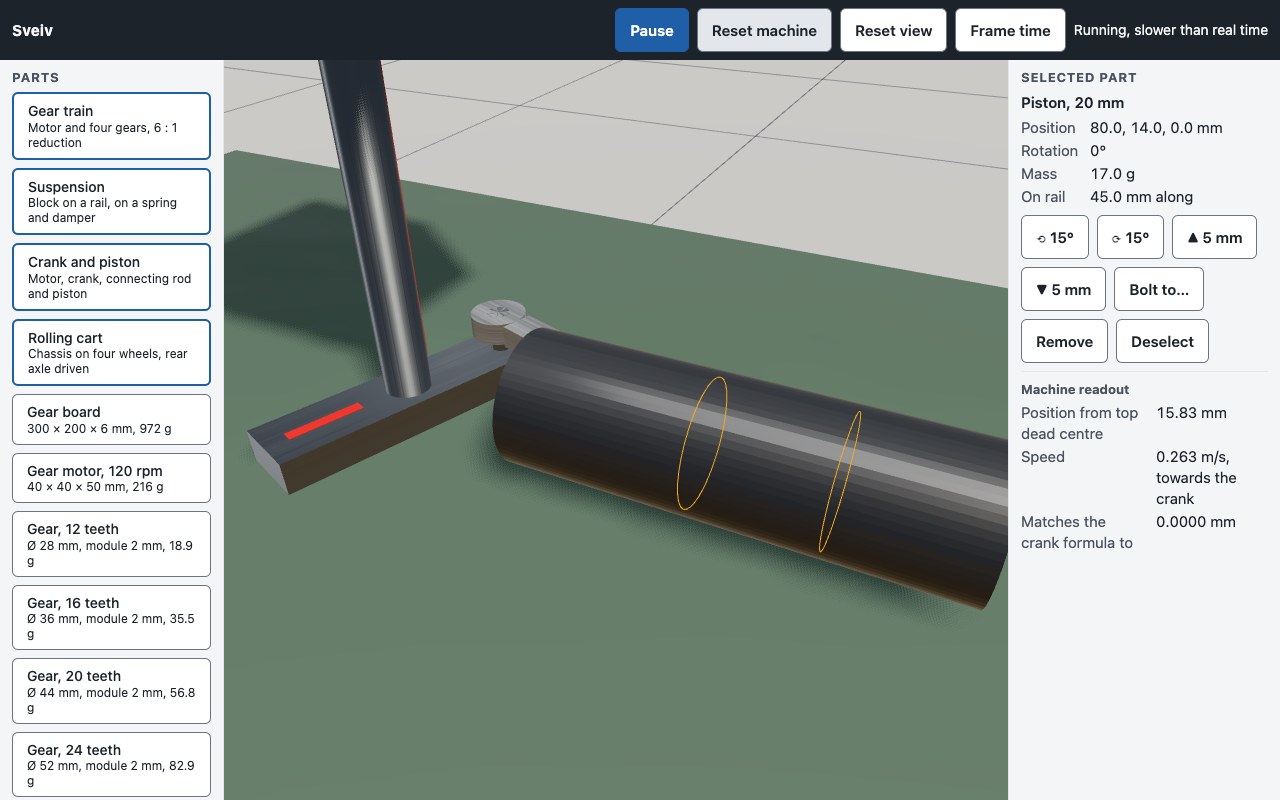1280x800 pixels.
Task: Click the Position value '80.0, 14.0, 0.0 mm'
Action: point(1156,128)
